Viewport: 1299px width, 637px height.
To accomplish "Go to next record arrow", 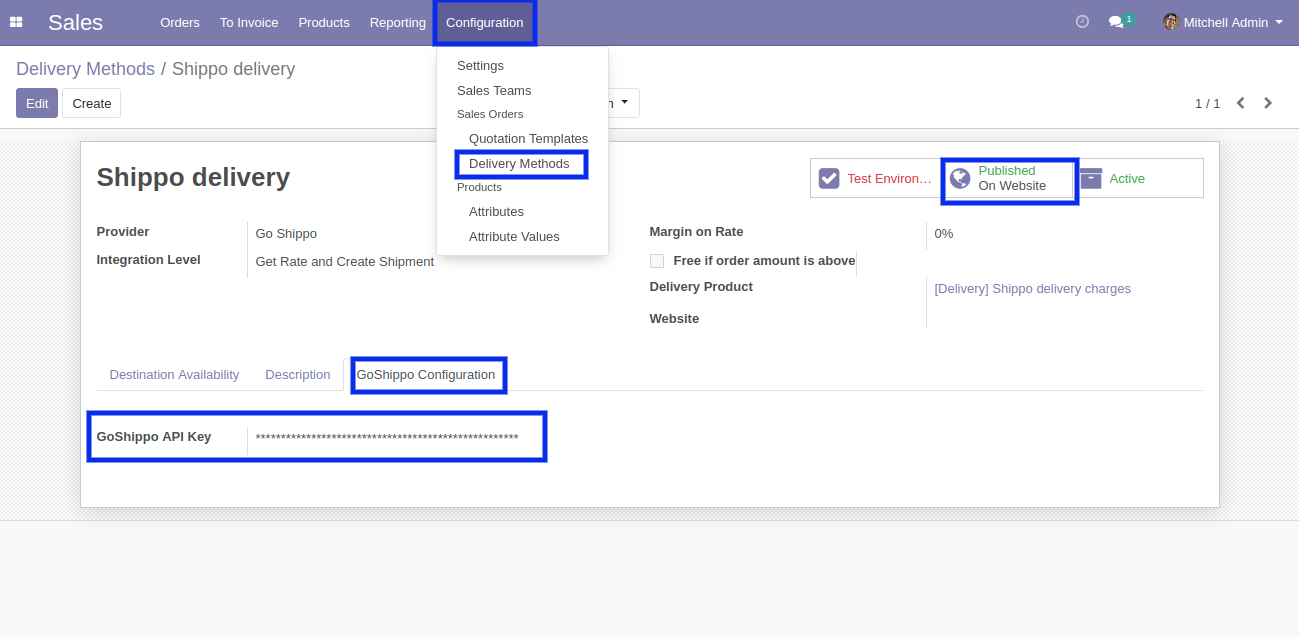I will click(x=1268, y=103).
